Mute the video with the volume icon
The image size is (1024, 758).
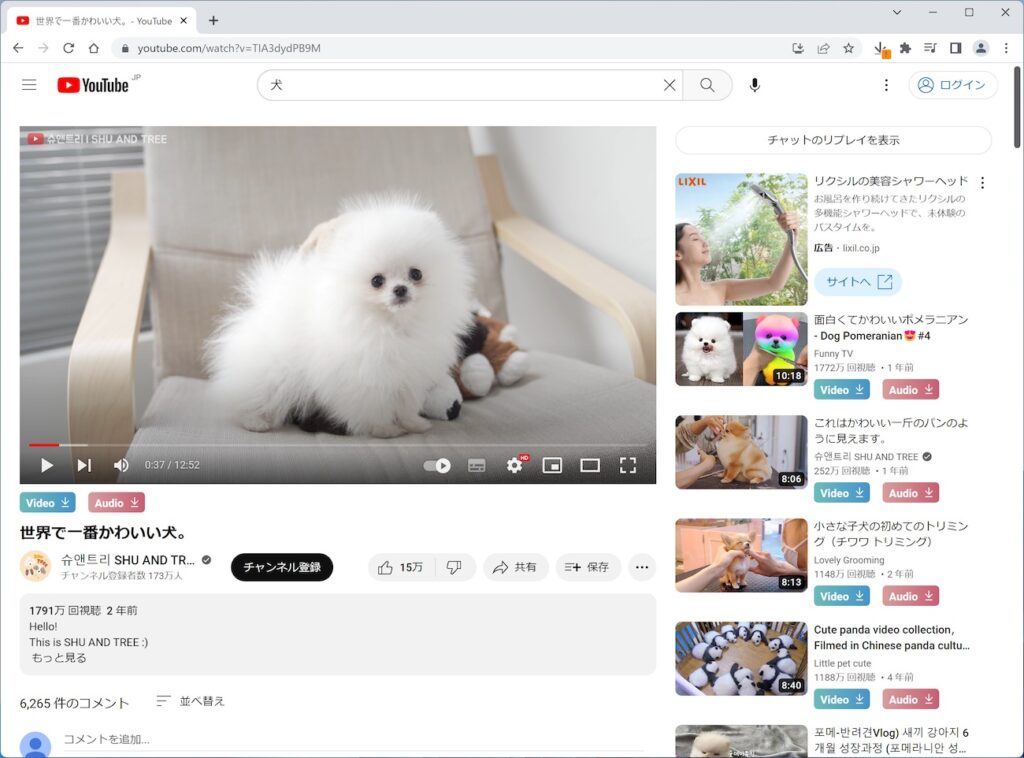[120, 464]
